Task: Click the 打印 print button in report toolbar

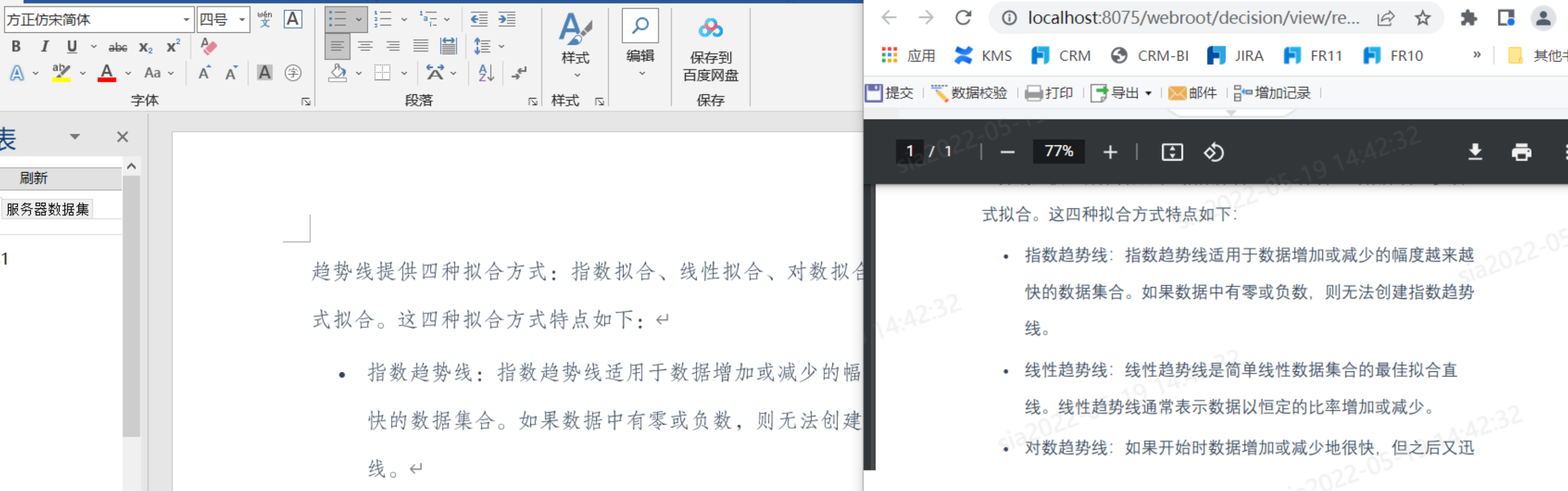Action: [1049, 93]
